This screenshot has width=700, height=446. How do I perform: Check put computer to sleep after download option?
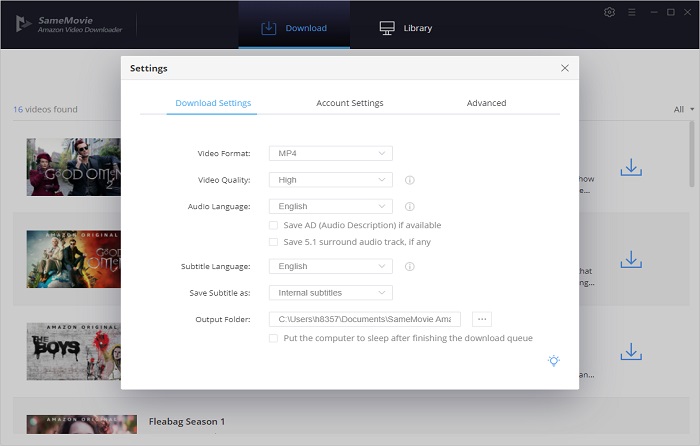coord(274,339)
